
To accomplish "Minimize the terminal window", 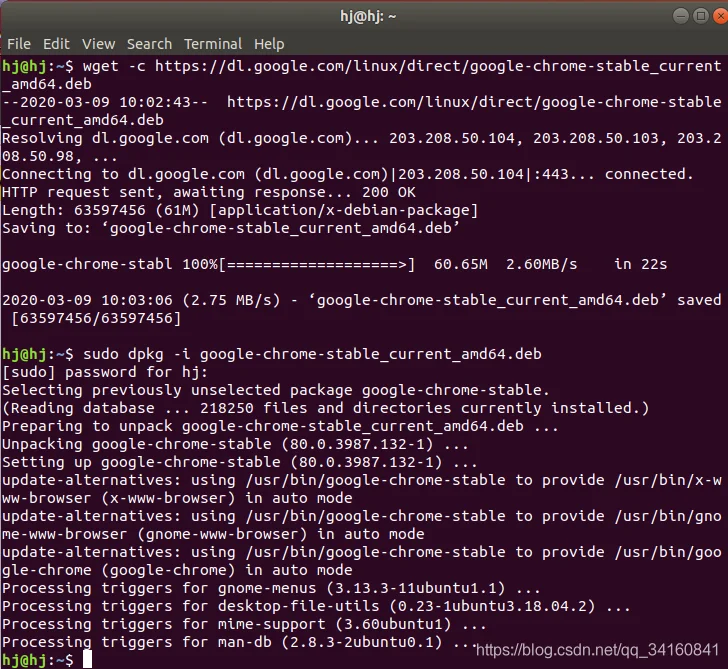I will click(x=681, y=16).
